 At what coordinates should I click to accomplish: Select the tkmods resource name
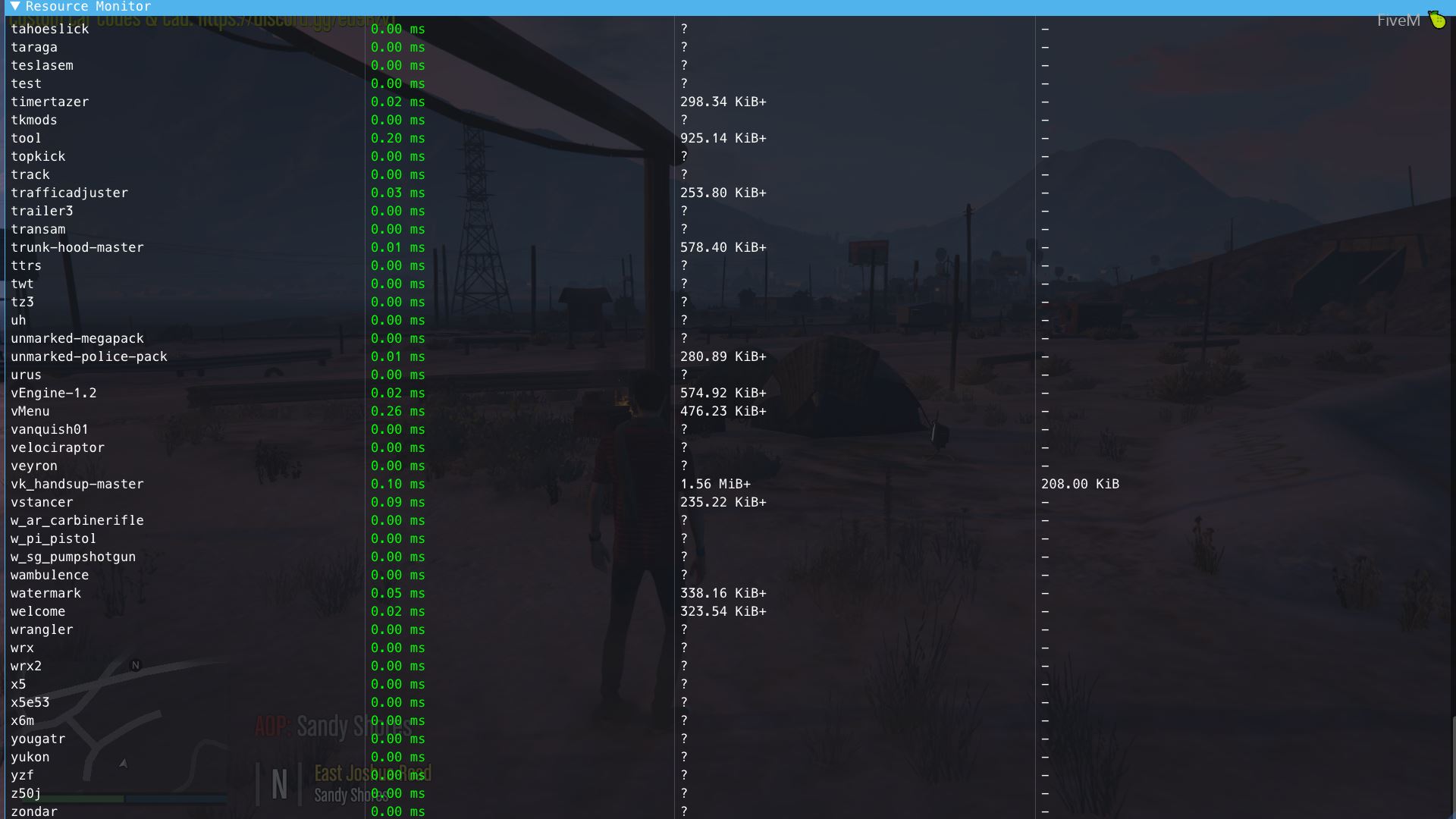(34, 120)
